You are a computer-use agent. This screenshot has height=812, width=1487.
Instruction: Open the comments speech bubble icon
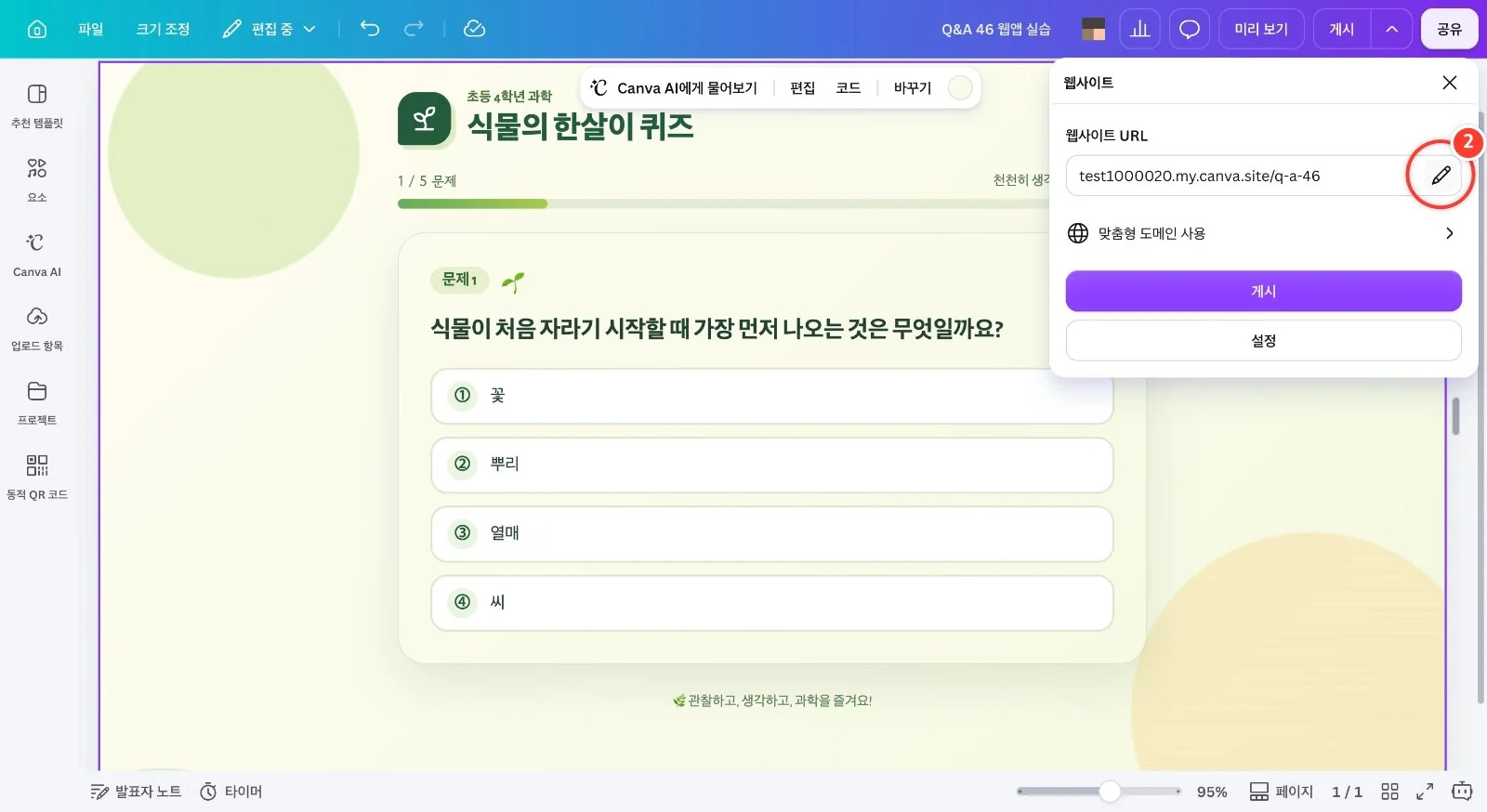point(1190,29)
